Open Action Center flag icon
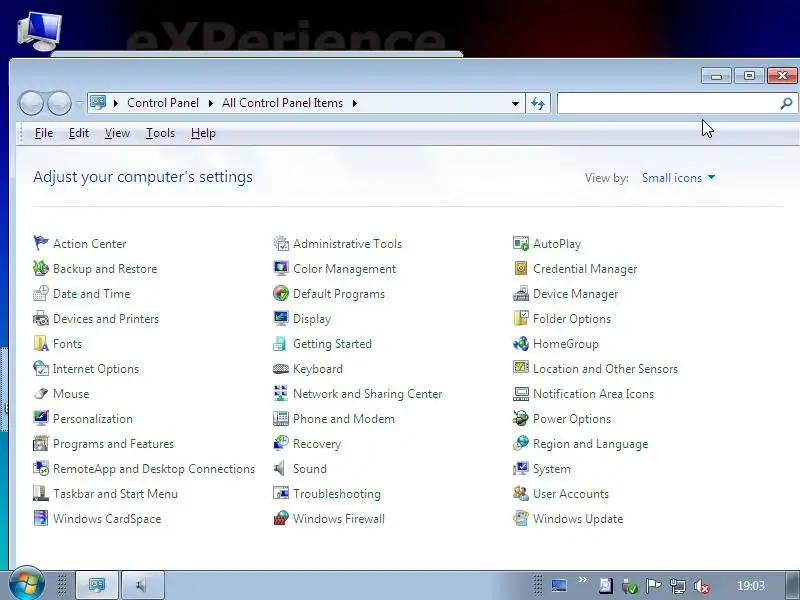 40,243
